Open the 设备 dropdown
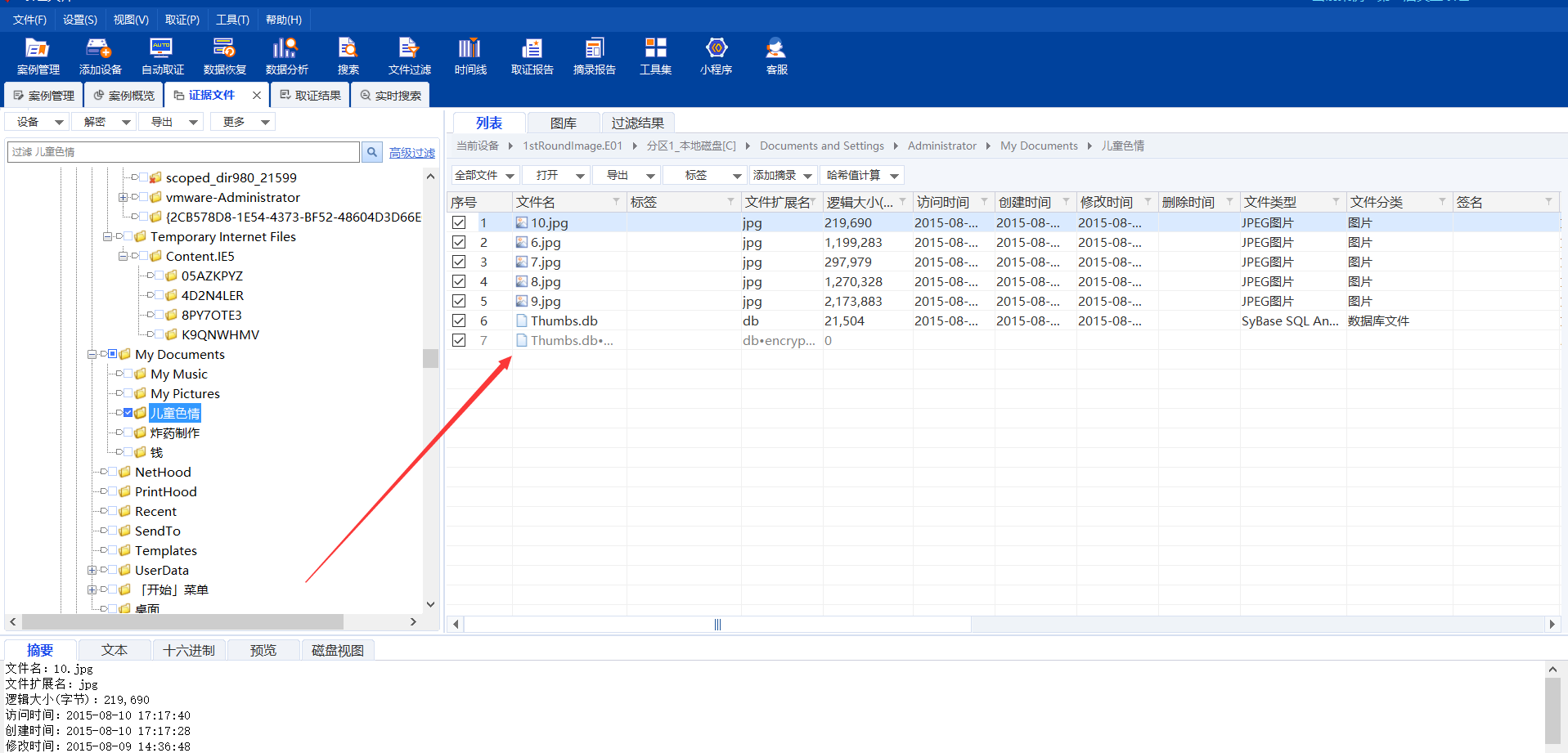Image resolution: width=1568 pixels, height=753 pixels. 37,122
